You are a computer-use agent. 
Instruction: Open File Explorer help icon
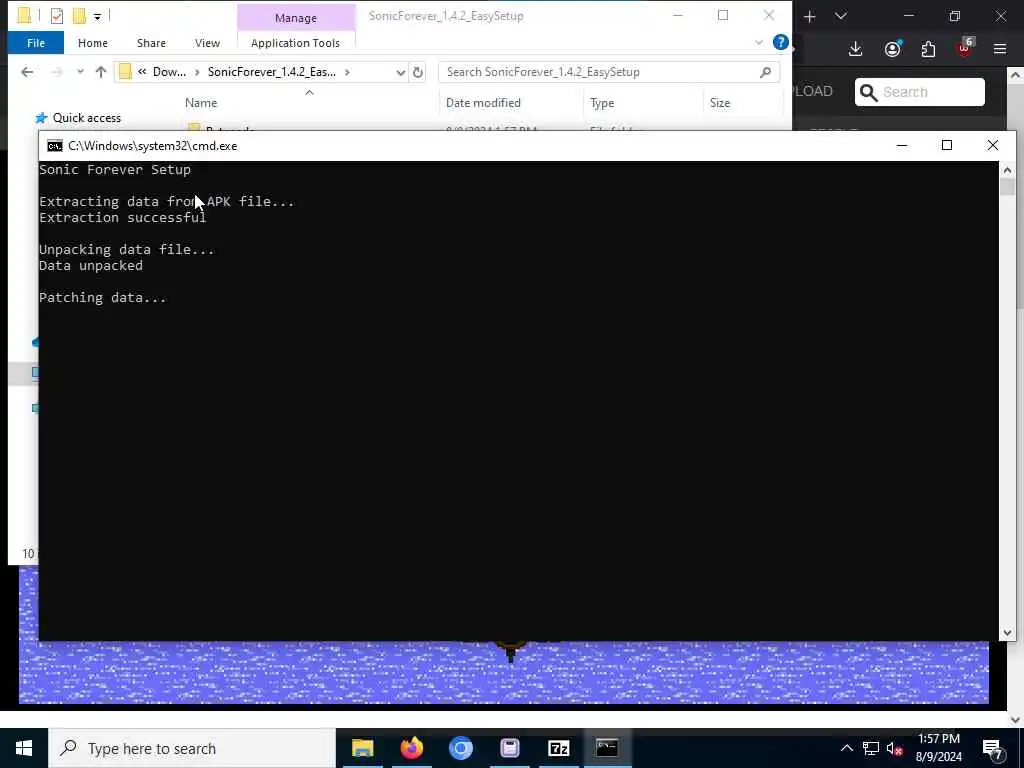780,42
